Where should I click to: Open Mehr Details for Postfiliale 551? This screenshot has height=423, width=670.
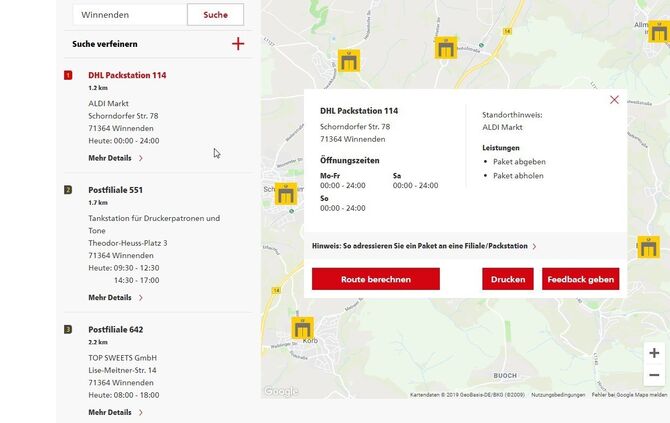tap(110, 298)
